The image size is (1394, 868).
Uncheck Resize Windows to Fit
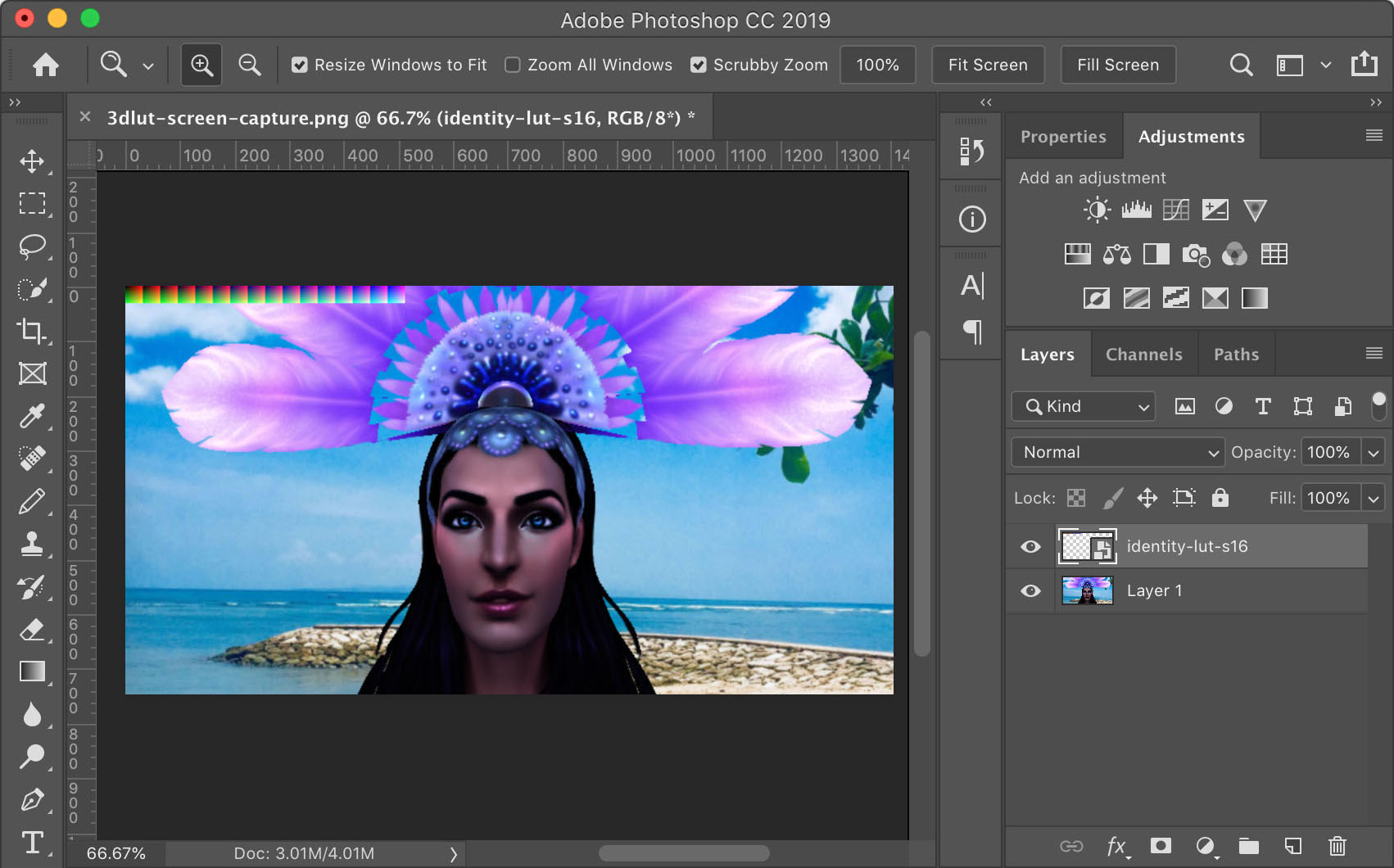300,64
